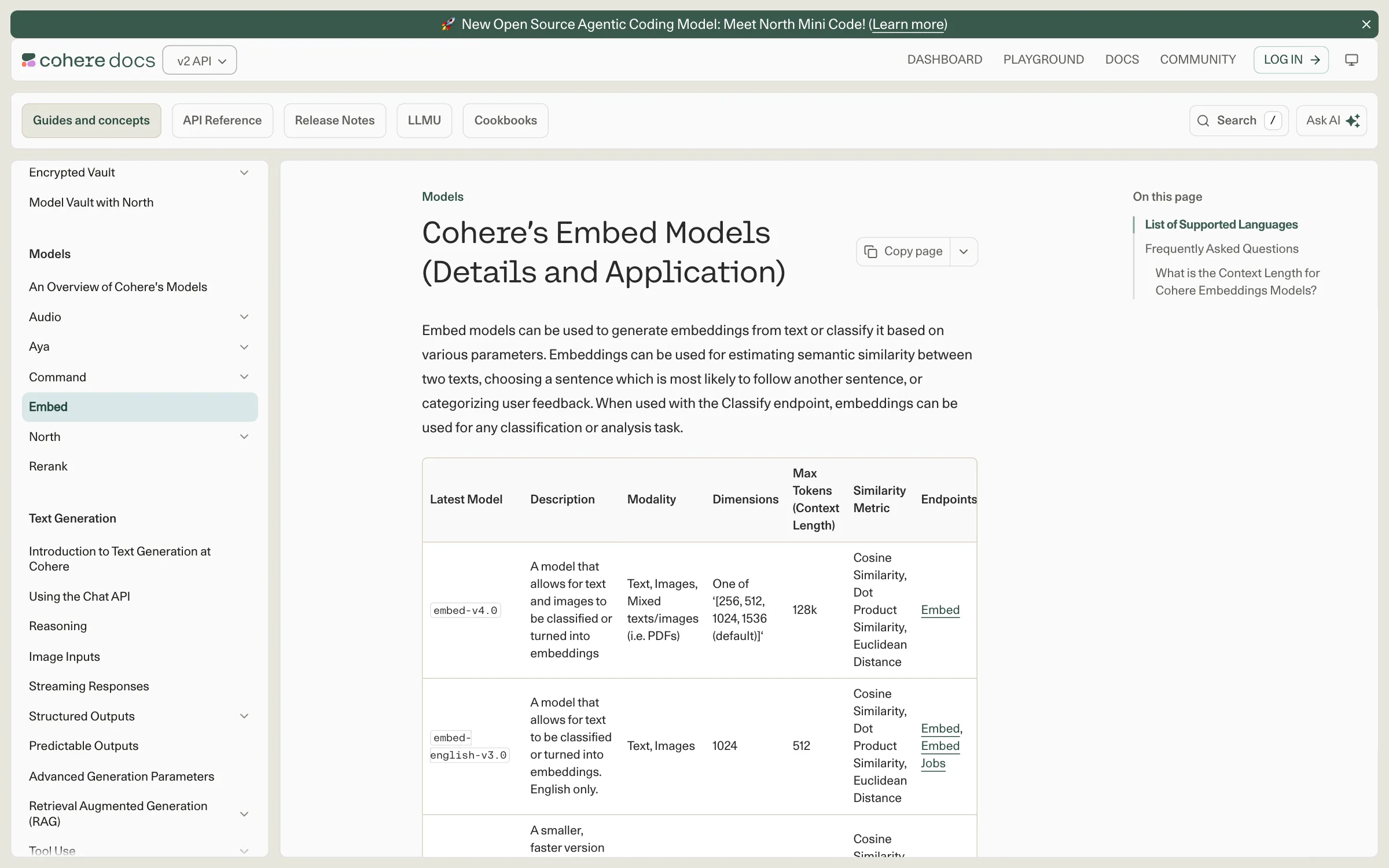The image size is (1389, 868).
Task: Click the Models breadcrumb link
Action: point(443,197)
